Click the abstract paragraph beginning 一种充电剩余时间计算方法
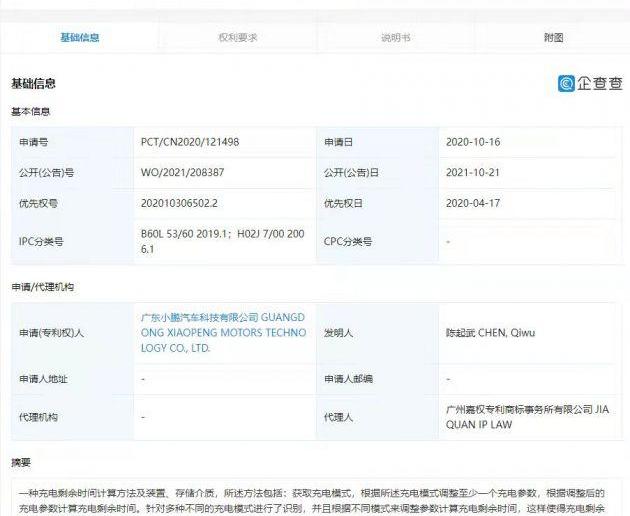The height and width of the screenshot is (516, 630). point(312,501)
